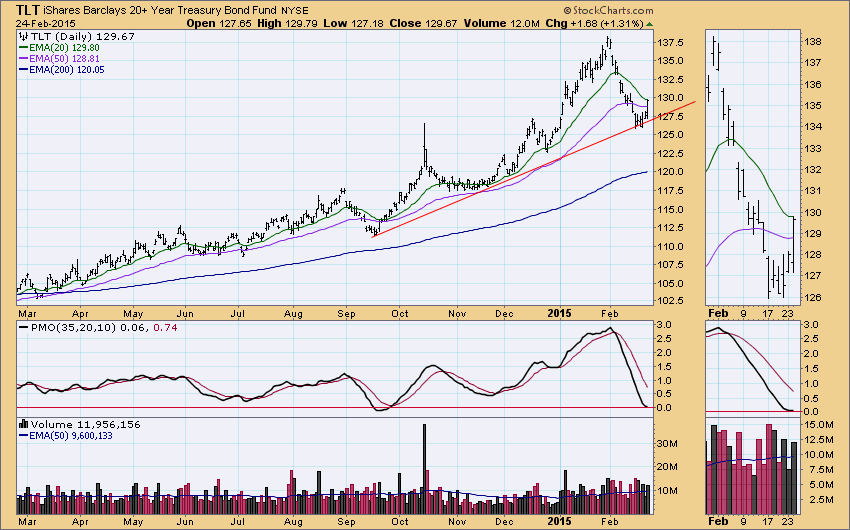The width and height of the screenshot is (850, 530).
Task: Click the 117.5 price axis label
Action: click(x=670, y=191)
